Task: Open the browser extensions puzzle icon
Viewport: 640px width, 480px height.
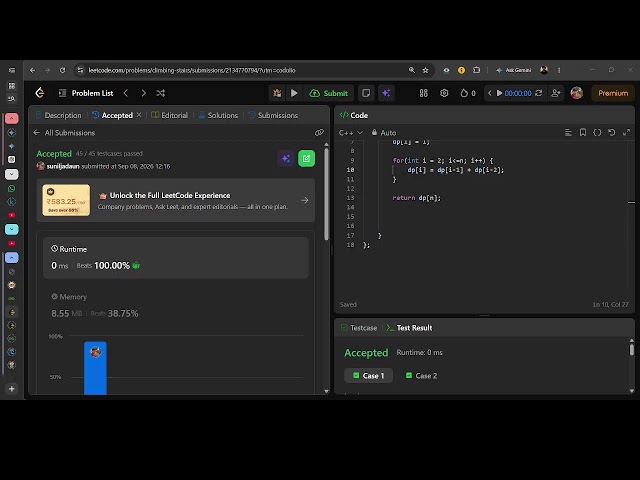Action: (476, 70)
